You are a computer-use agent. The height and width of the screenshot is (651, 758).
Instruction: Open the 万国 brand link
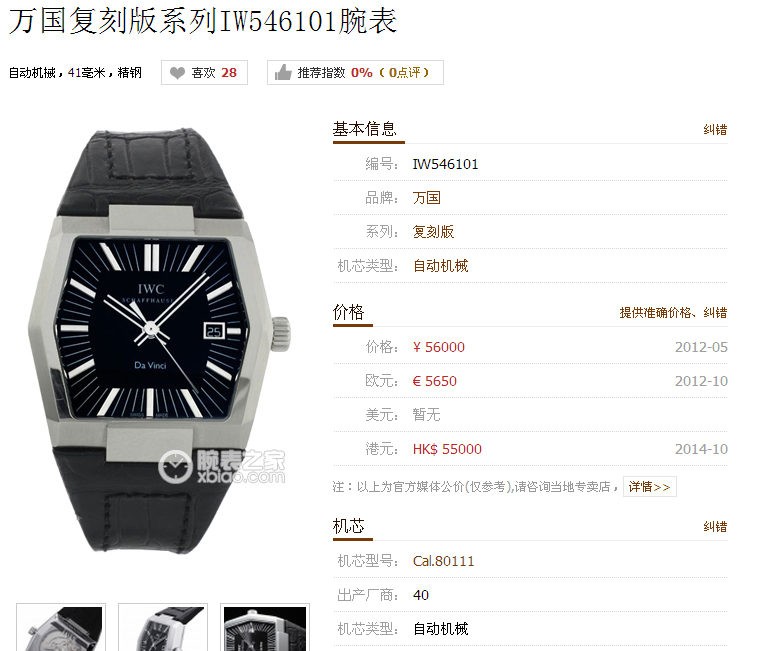426,198
